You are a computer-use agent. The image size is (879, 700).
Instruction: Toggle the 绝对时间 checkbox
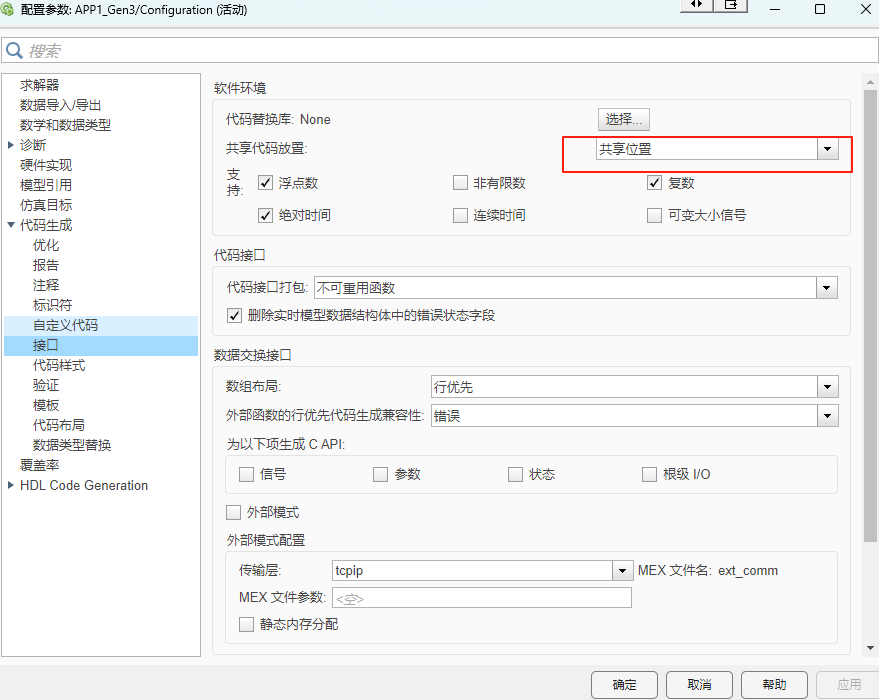265,215
